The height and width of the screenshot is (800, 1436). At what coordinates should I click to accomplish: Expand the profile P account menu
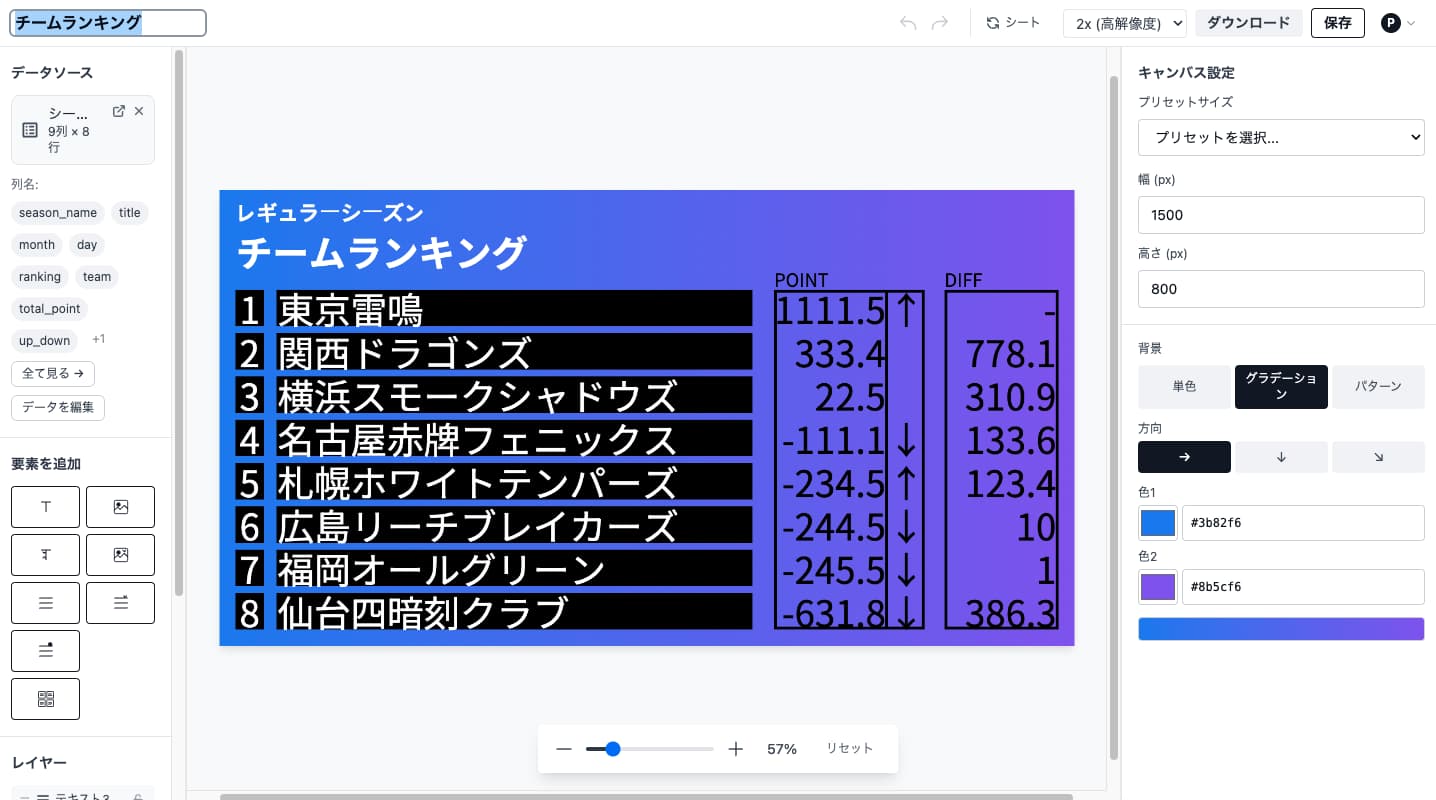click(1398, 23)
